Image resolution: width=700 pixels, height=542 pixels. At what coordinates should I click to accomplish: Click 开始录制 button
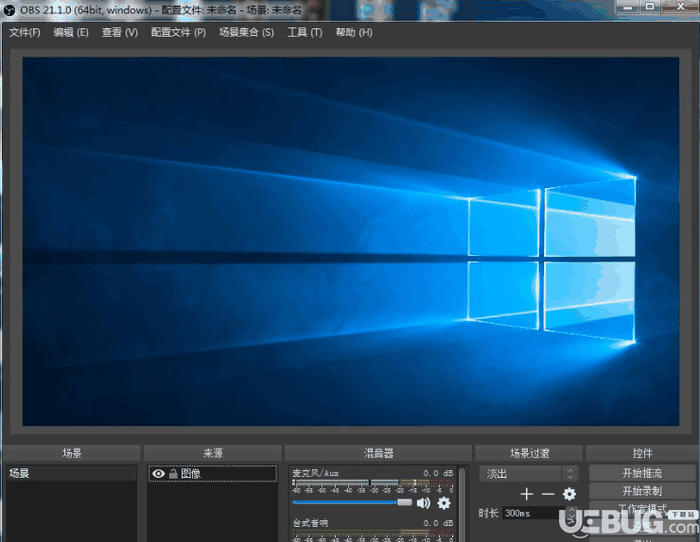pyautogui.click(x=642, y=491)
